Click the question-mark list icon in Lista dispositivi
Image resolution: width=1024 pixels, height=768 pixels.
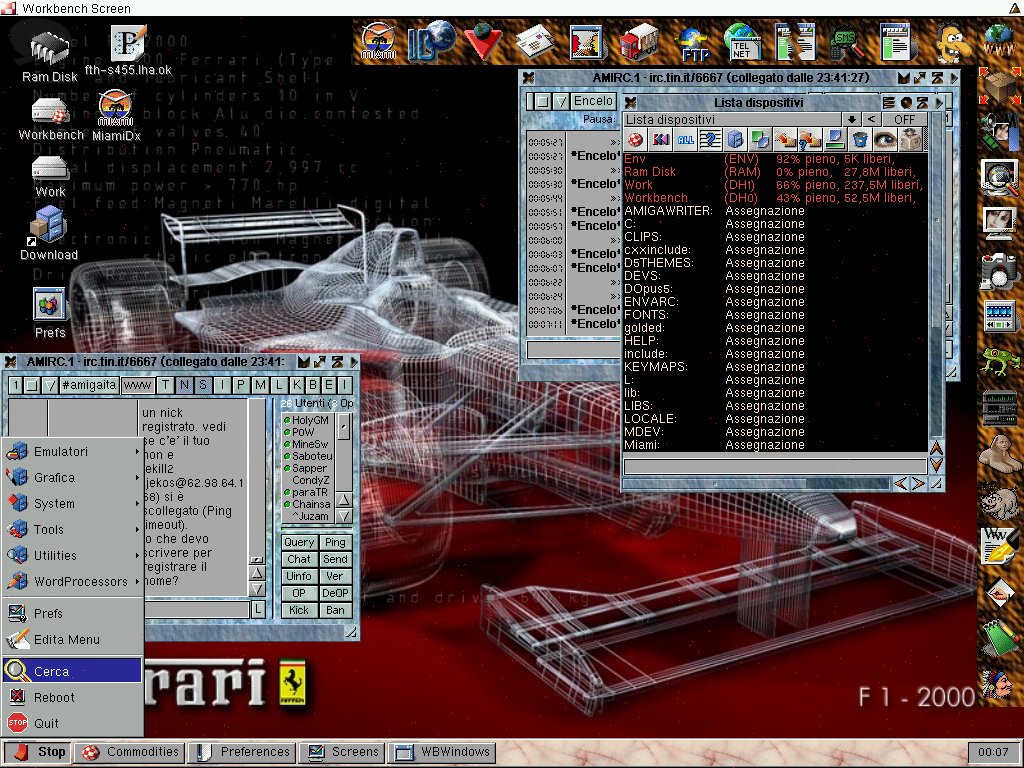pyautogui.click(x=710, y=140)
